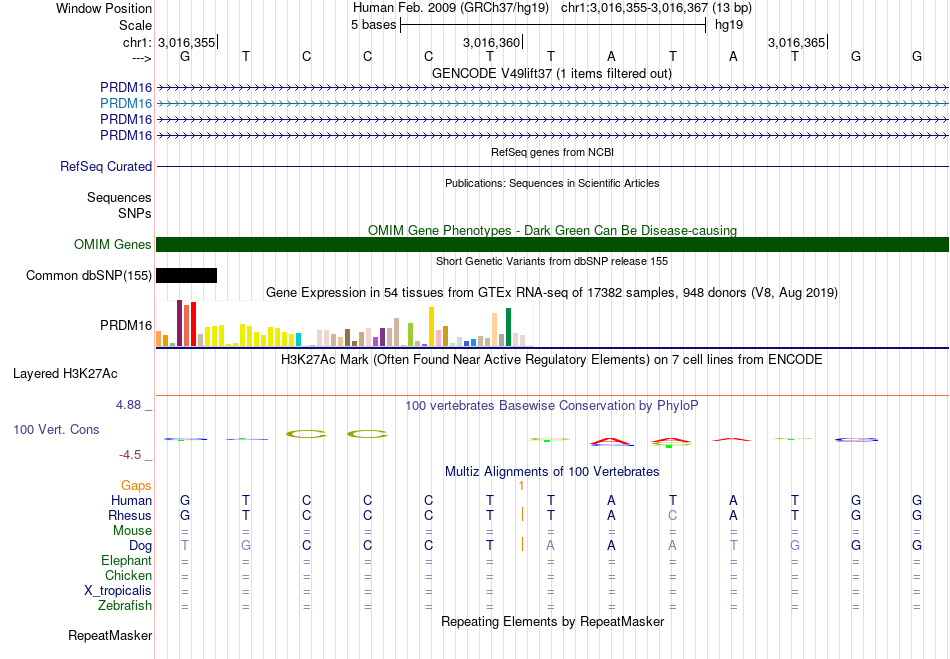Screen dimensions: 950x659
Task: Open 'Publications: Sequences in Scientific Articles' title
Action: click(552, 183)
